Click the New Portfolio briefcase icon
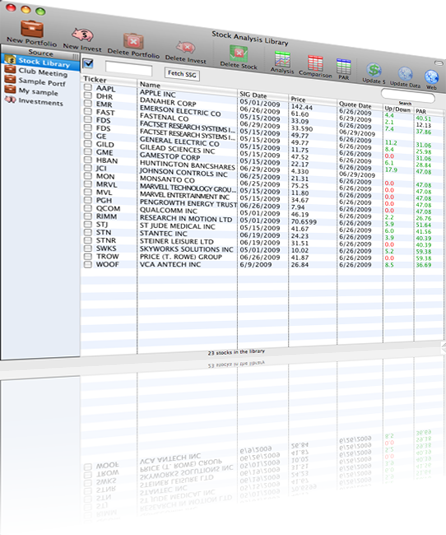This screenshot has width=446, height=535. pyautogui.click(x=32, y=28)
